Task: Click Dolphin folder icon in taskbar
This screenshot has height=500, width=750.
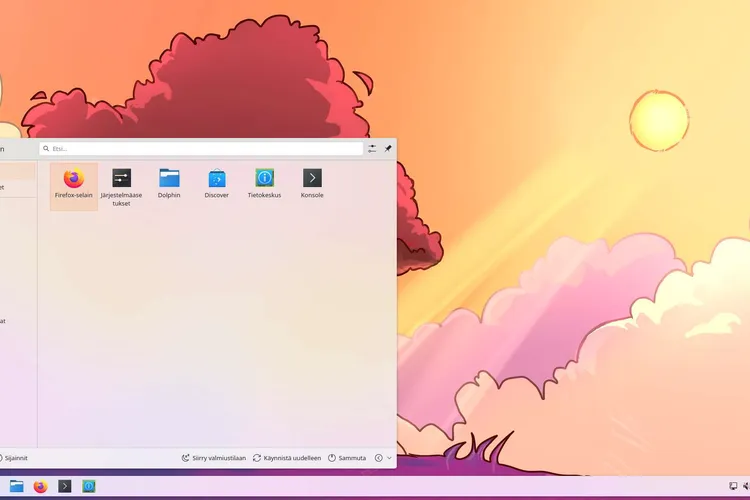Action: pyautogui.click(x=16, y=486)
